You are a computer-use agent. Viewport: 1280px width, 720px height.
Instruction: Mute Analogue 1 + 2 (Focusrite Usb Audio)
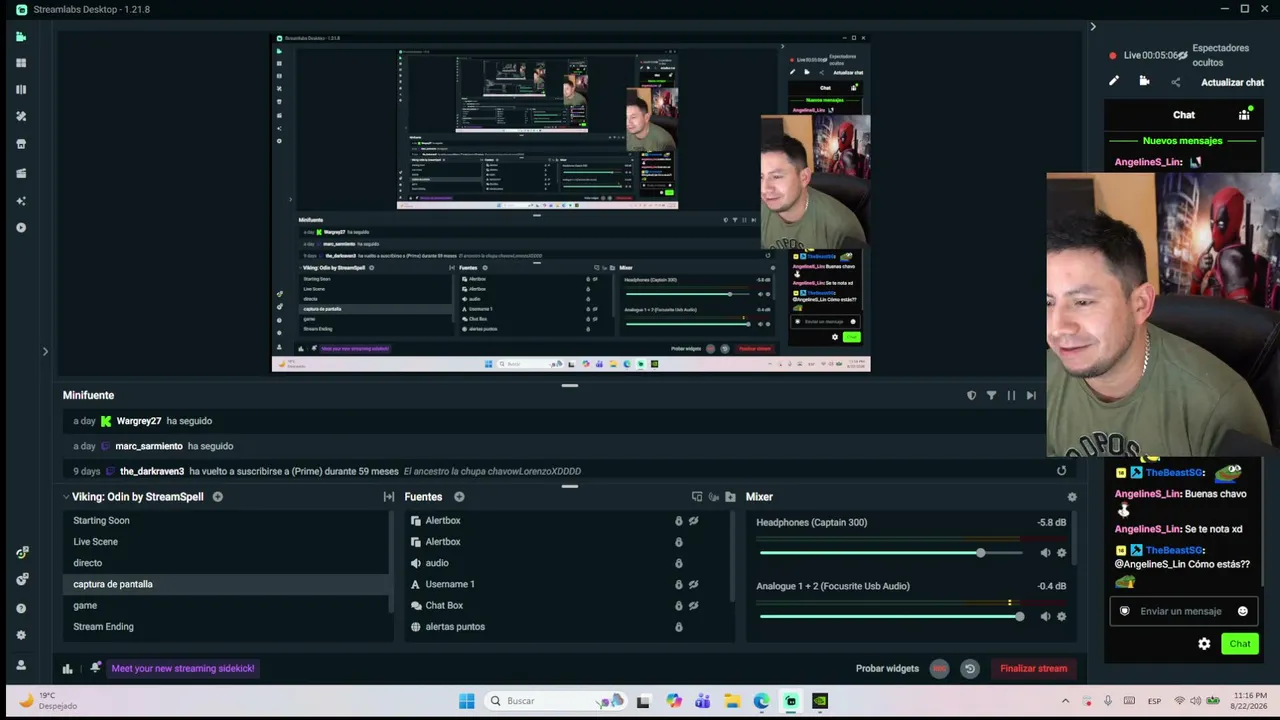coord(1045,616)
